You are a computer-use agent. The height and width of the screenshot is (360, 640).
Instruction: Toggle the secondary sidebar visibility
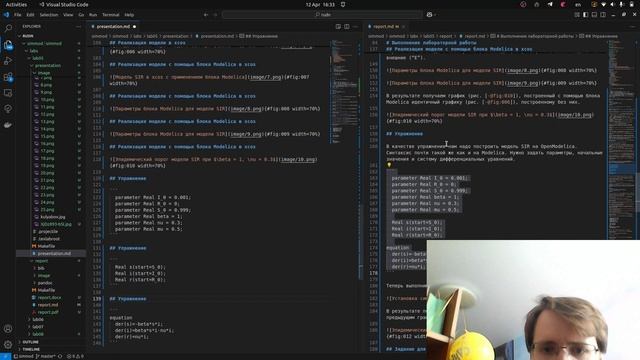coord(603,15)
